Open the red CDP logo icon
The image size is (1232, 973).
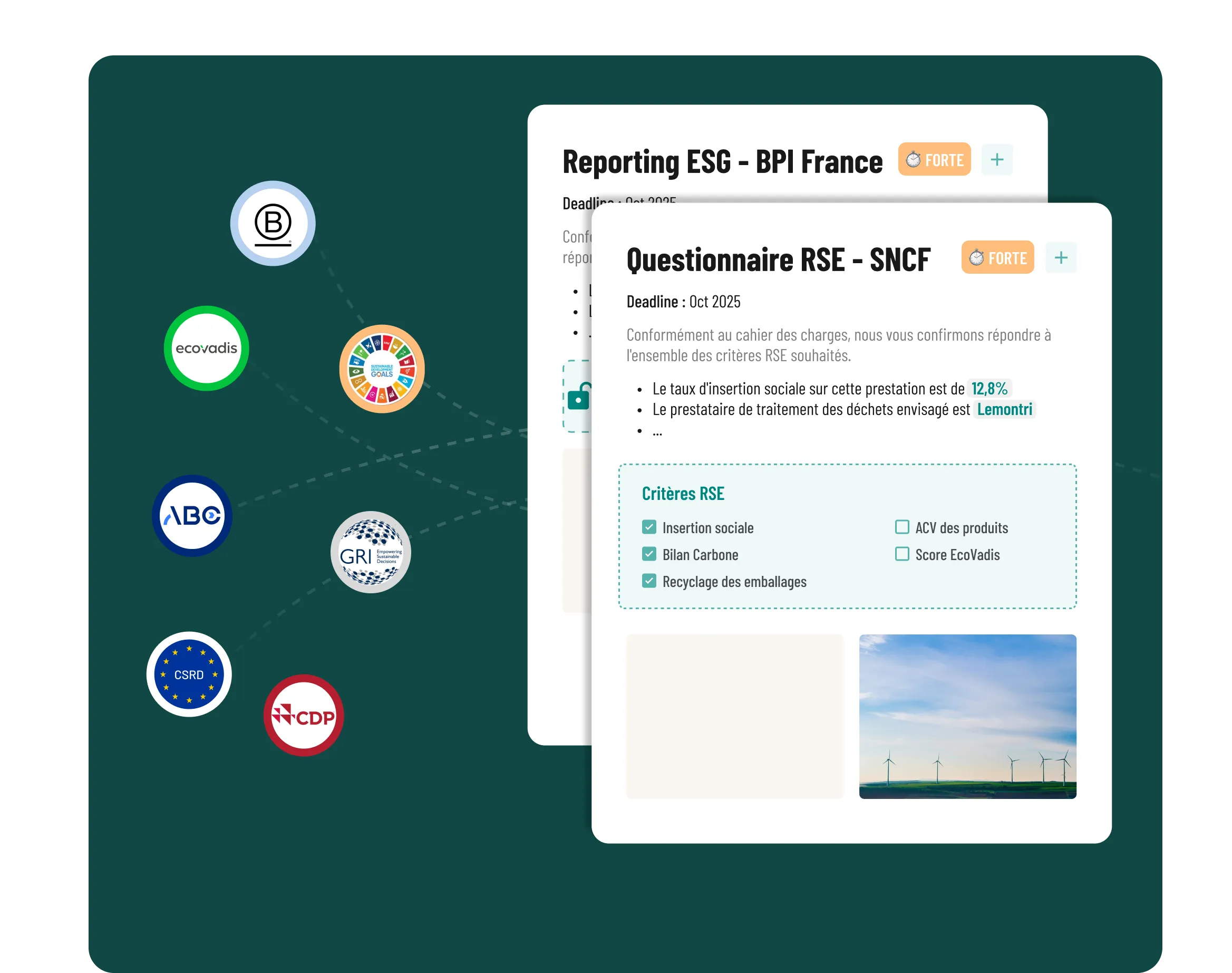(304, 716)
